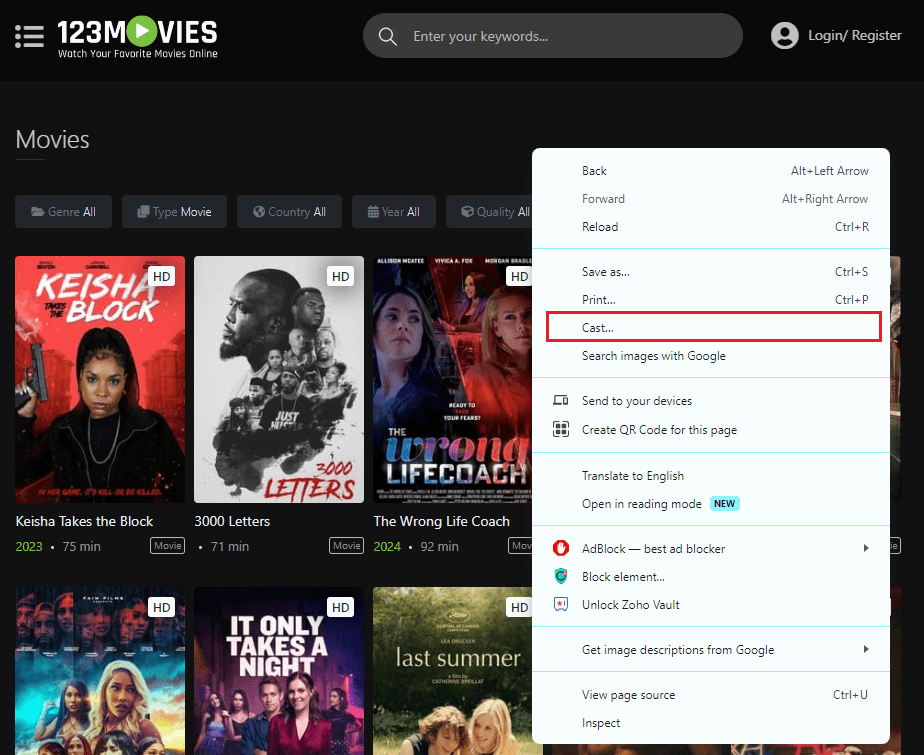The image size is (924, 755).
Task: Open the Keisha Takes the Block title link
Action: (84, 521)
